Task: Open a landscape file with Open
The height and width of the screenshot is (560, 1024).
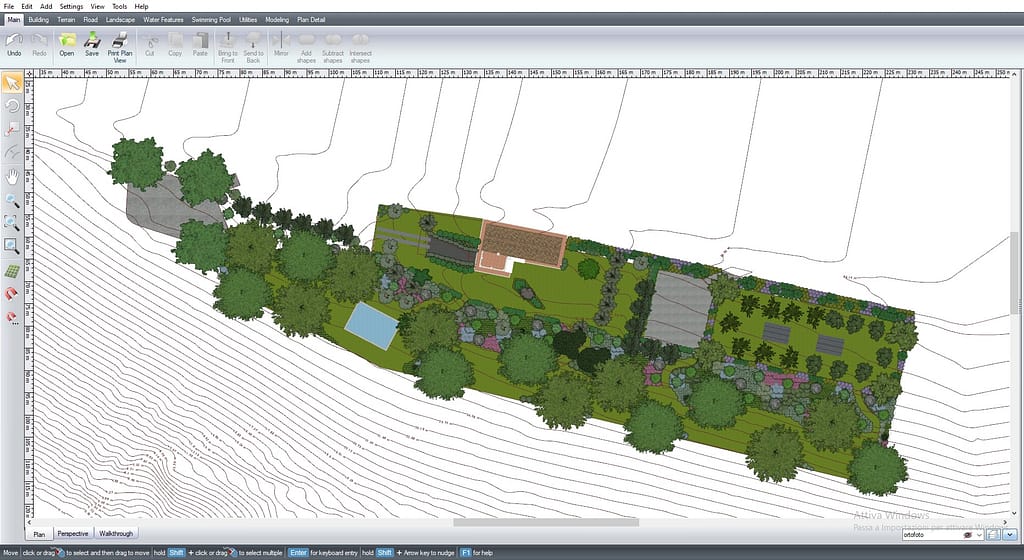Action: [x=67, y=45]
